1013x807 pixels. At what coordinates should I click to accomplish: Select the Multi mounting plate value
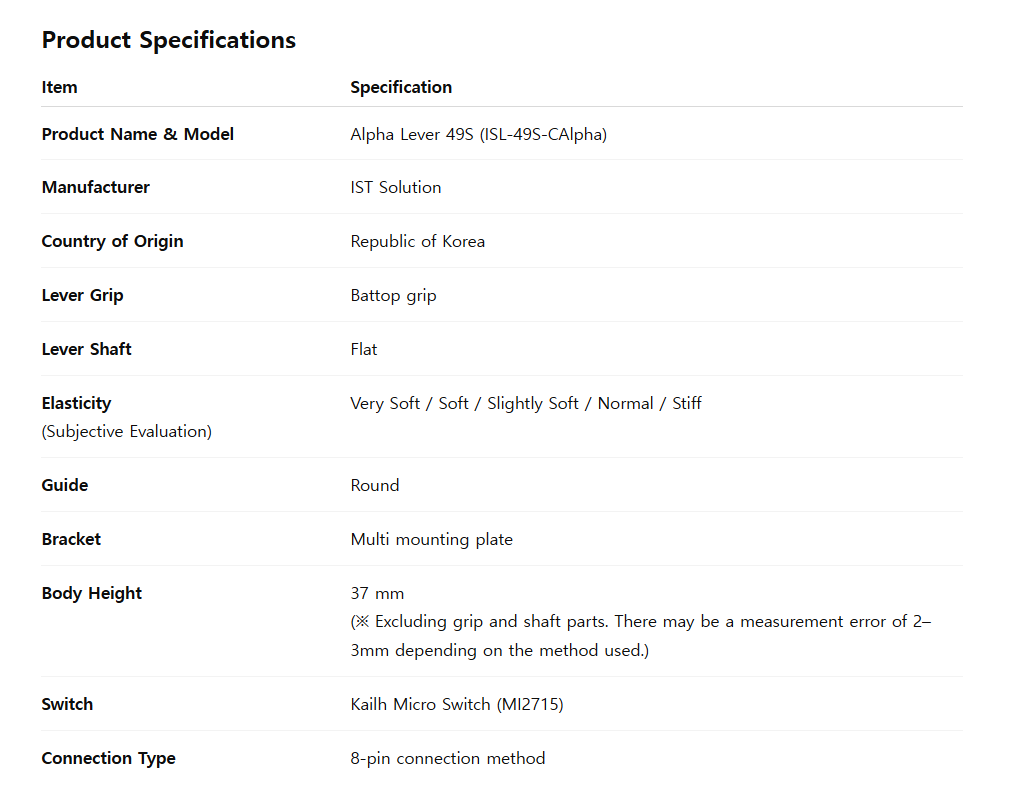432,540
